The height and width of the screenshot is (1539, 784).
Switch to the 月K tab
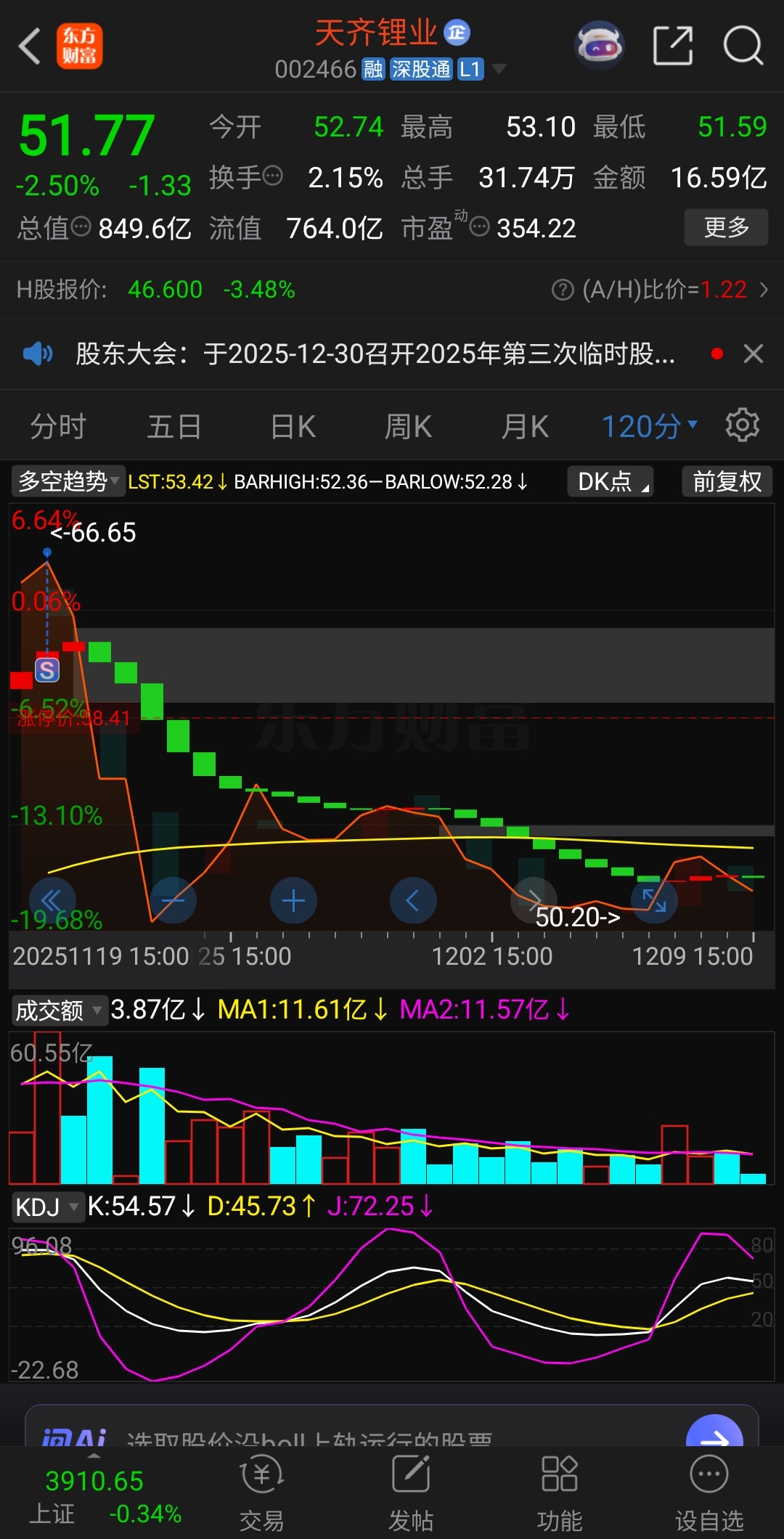coord(525,426)
